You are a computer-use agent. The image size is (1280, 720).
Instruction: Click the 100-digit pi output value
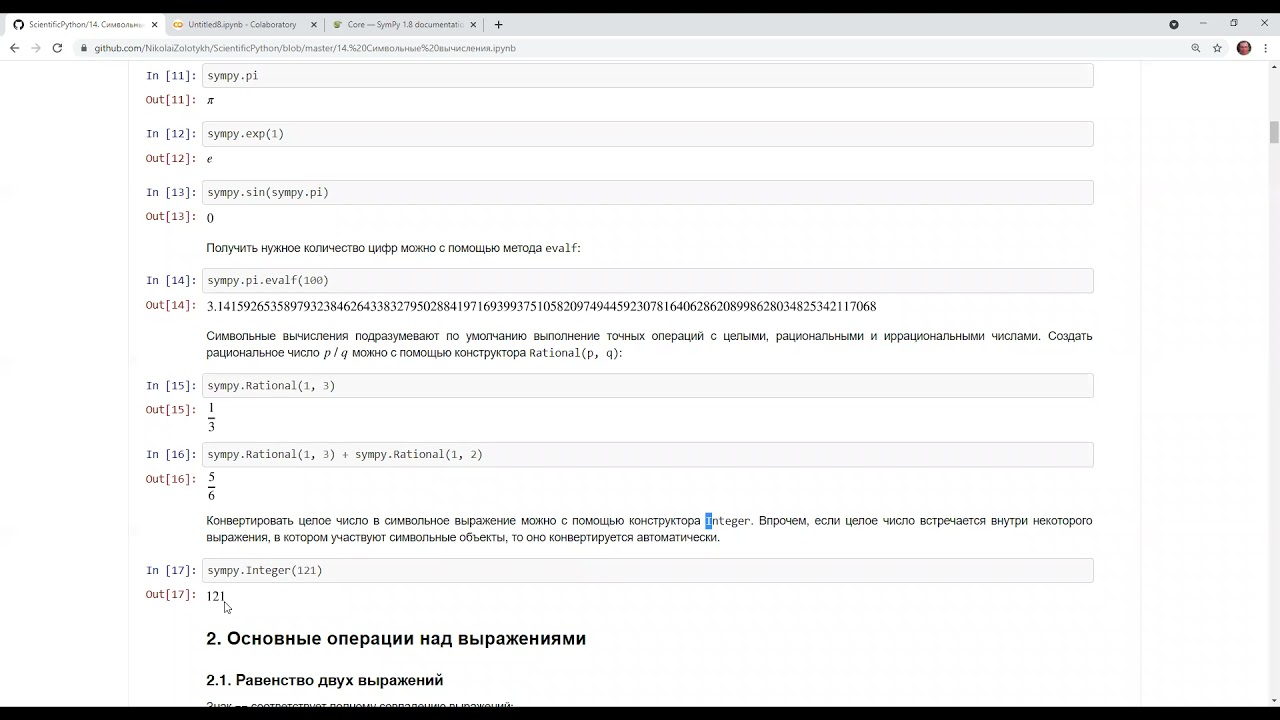[541, 306]
